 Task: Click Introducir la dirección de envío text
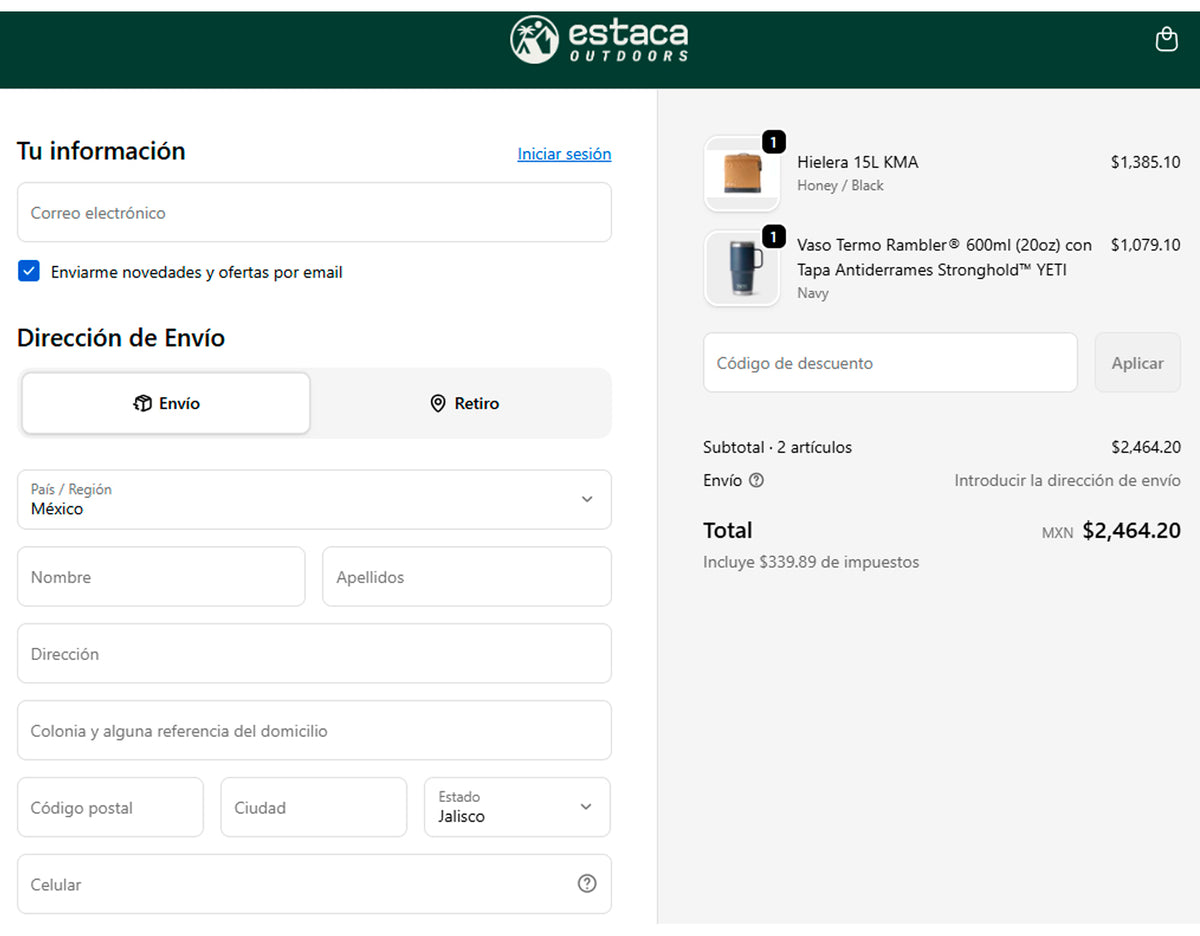point(1067,480)
